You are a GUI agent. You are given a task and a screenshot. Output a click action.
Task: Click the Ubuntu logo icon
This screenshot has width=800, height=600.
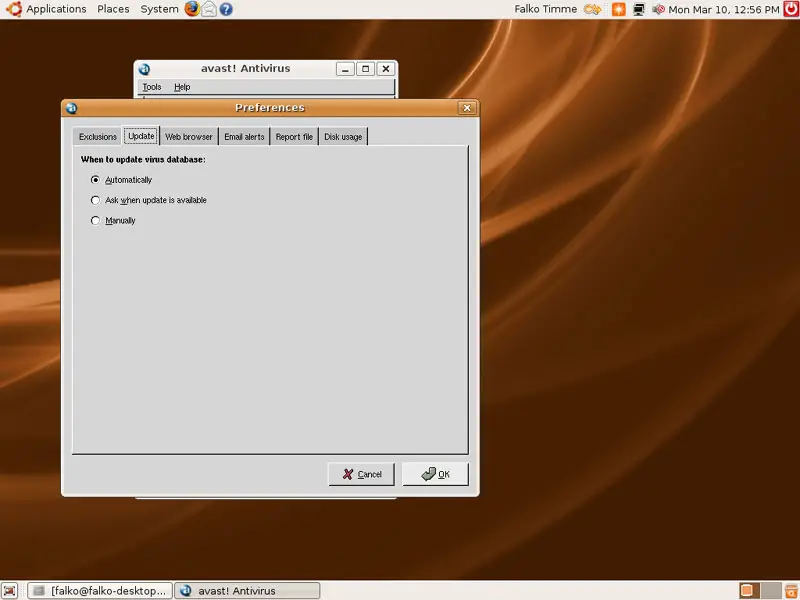[x=14, y=9]
